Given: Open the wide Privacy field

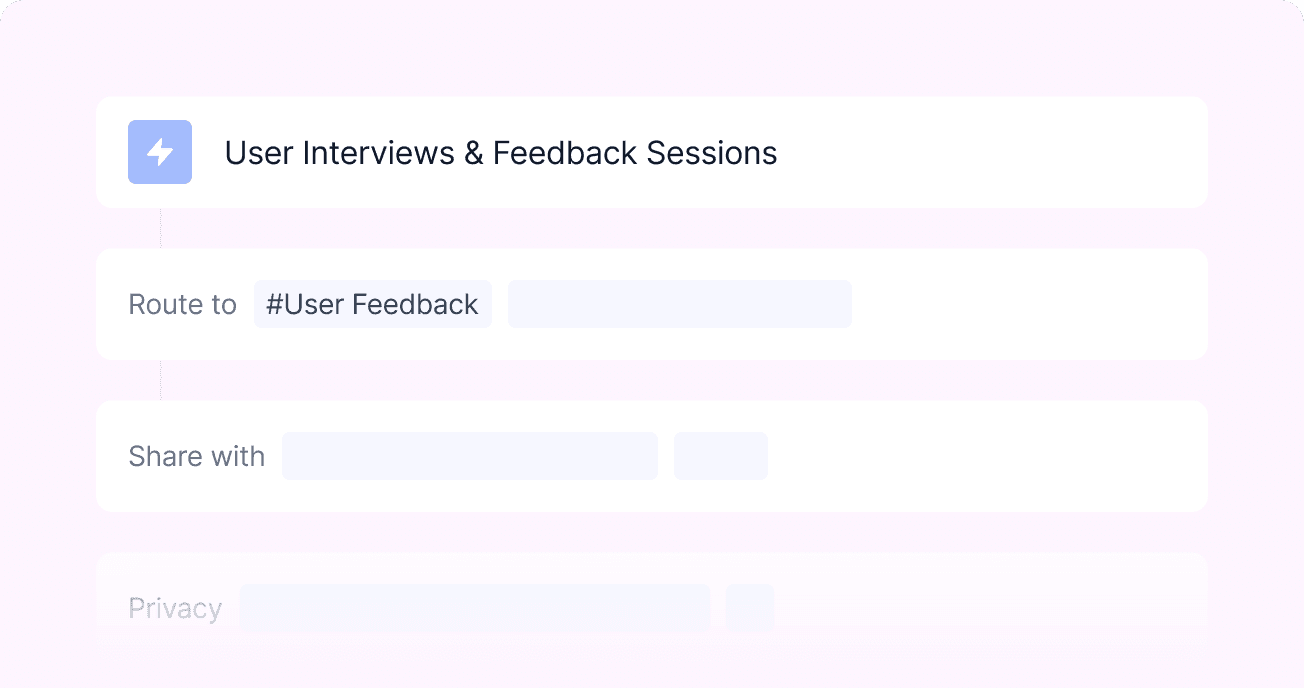Looking at the screenshot, I should [x=474, y=607].
